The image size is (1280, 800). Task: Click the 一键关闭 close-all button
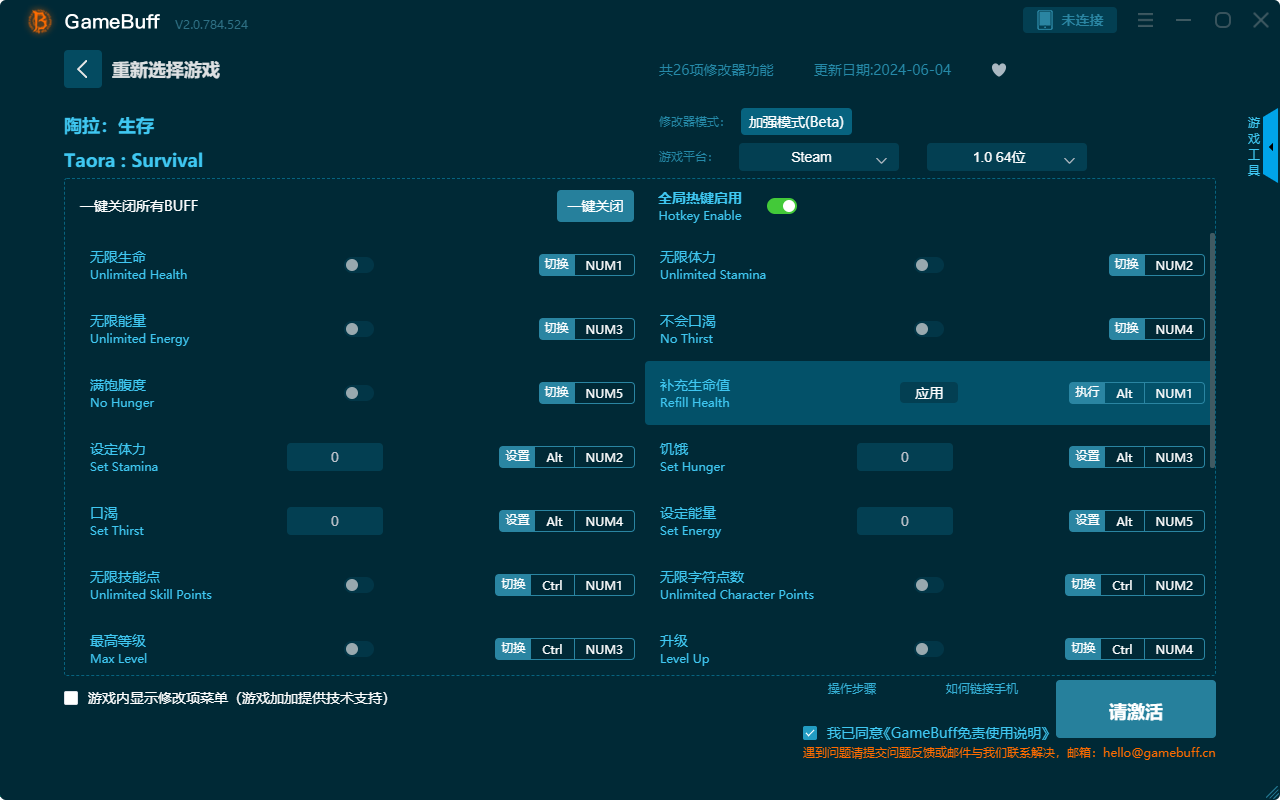tap(595, 206)
